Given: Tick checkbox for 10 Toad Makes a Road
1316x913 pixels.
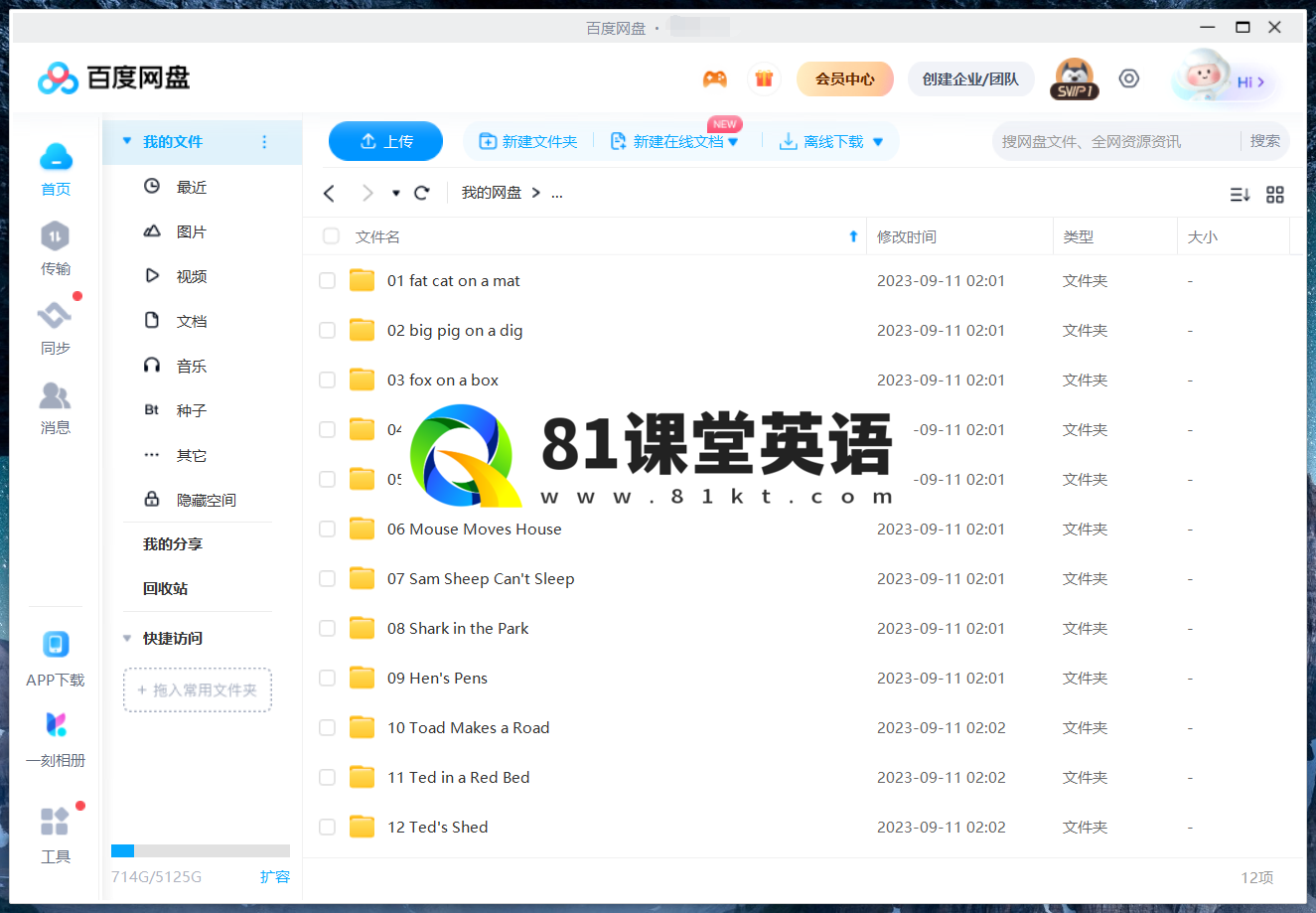Looking at the screenshot, I should pyautogui.click(x=327, y=728).
